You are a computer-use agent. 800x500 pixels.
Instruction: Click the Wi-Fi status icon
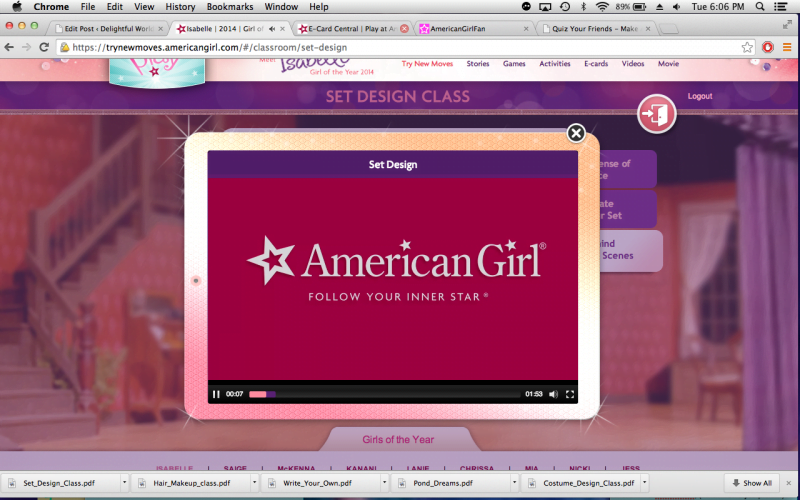point(603,7)
